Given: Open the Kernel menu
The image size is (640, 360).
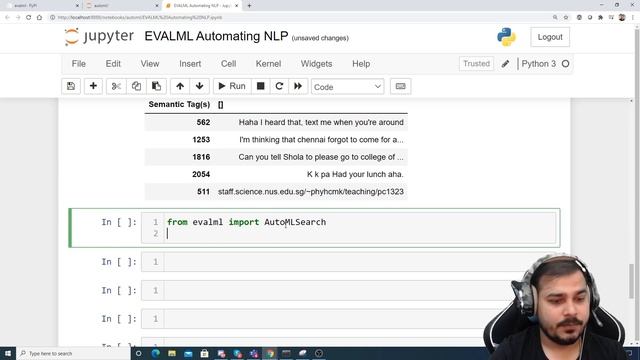Looking at the screenshot, I should (x=268, y=64).
